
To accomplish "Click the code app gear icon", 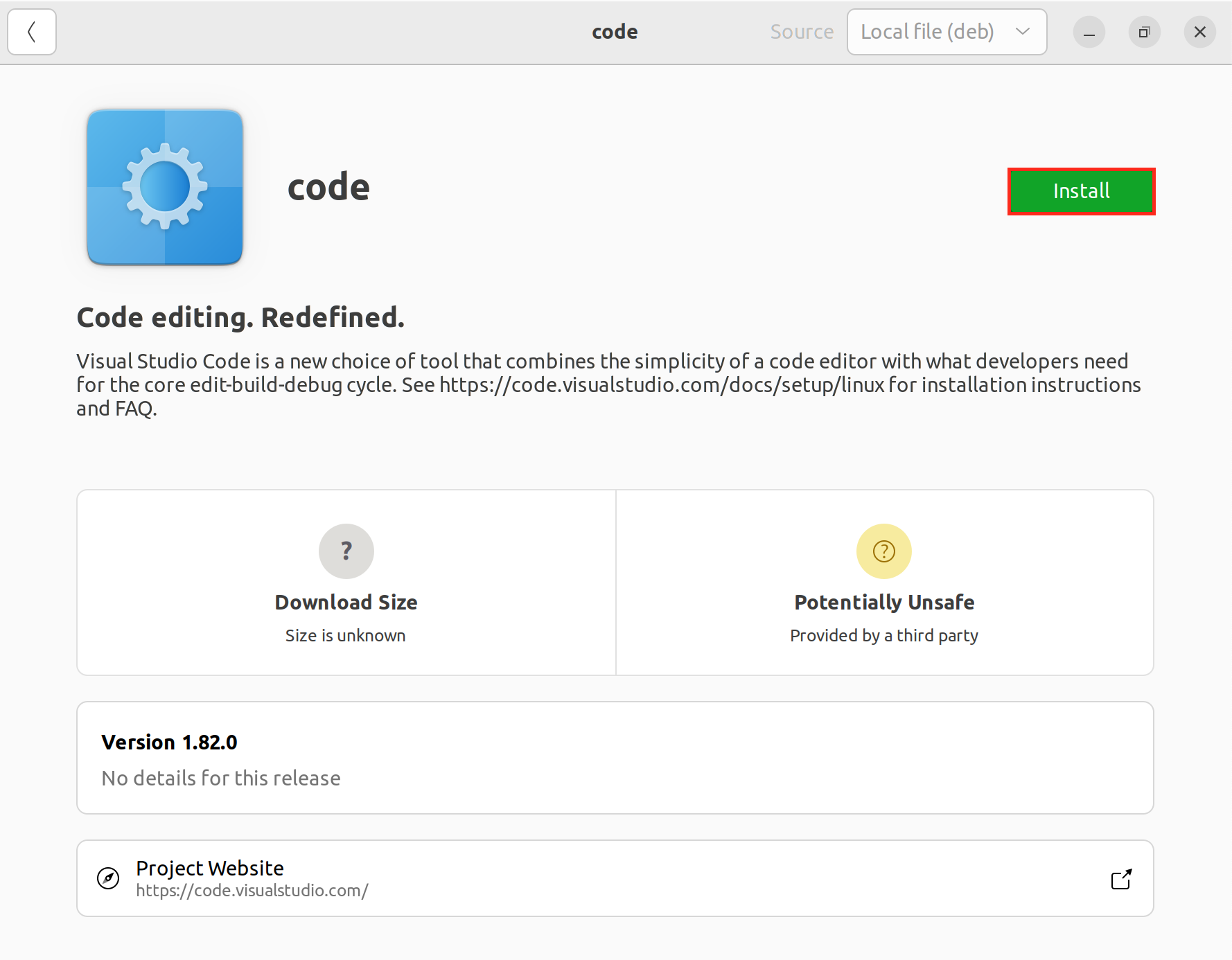I will [165, 187].
